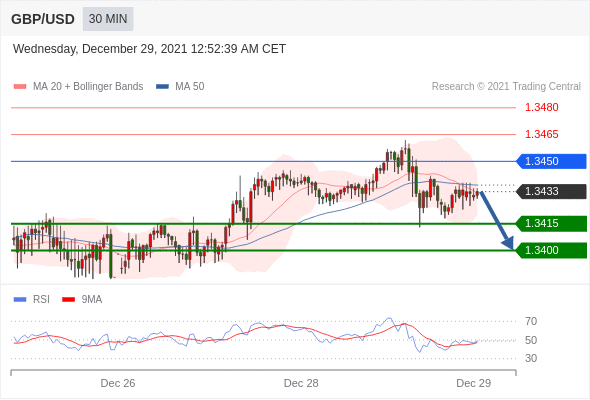Click the 9MA red legend swatch
Image resolution: width=590 pixels, height=400 pixels.
(x=68, y=300)
